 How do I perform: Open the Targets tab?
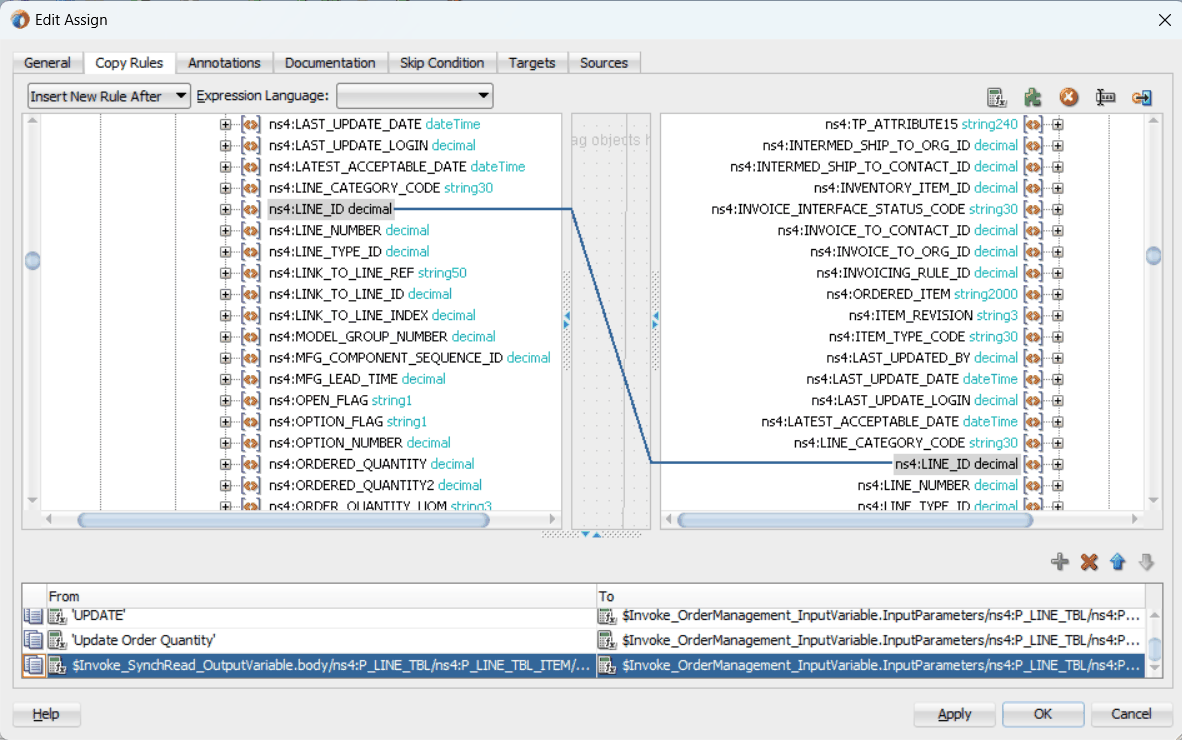531,63
